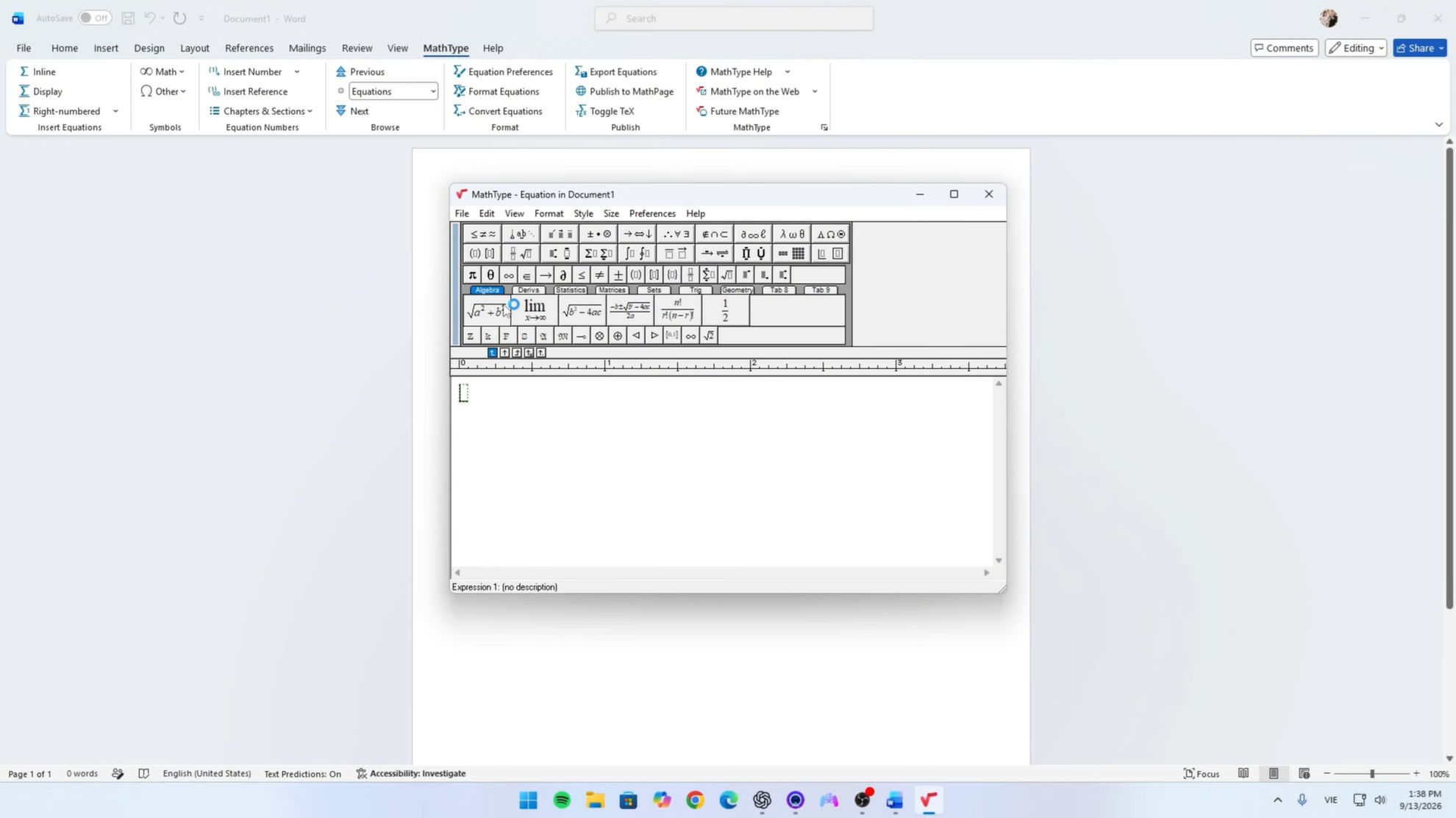The image size is (1456, 818).
Task: Open the relational symbols palette (≤≠≈)
Action: coord(483,234)
